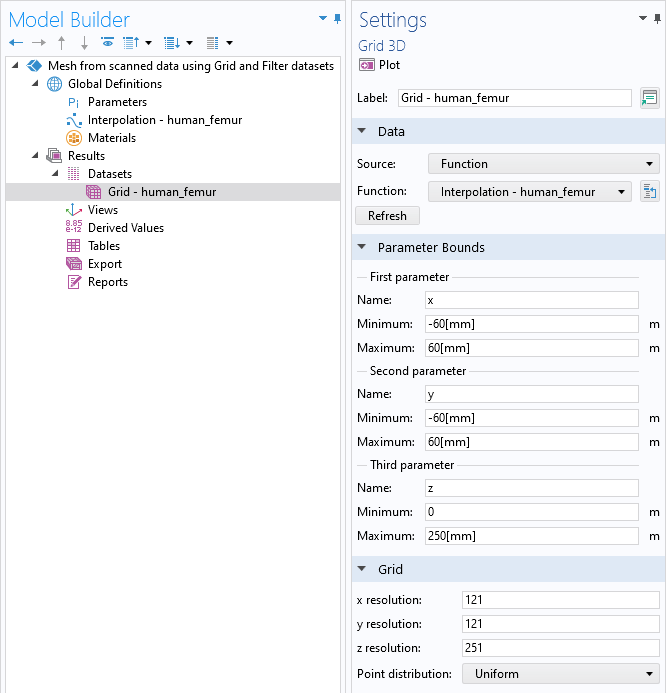Pin the Settings panel
This screenshot has height=693, width=666.
[x=657, y=18]
